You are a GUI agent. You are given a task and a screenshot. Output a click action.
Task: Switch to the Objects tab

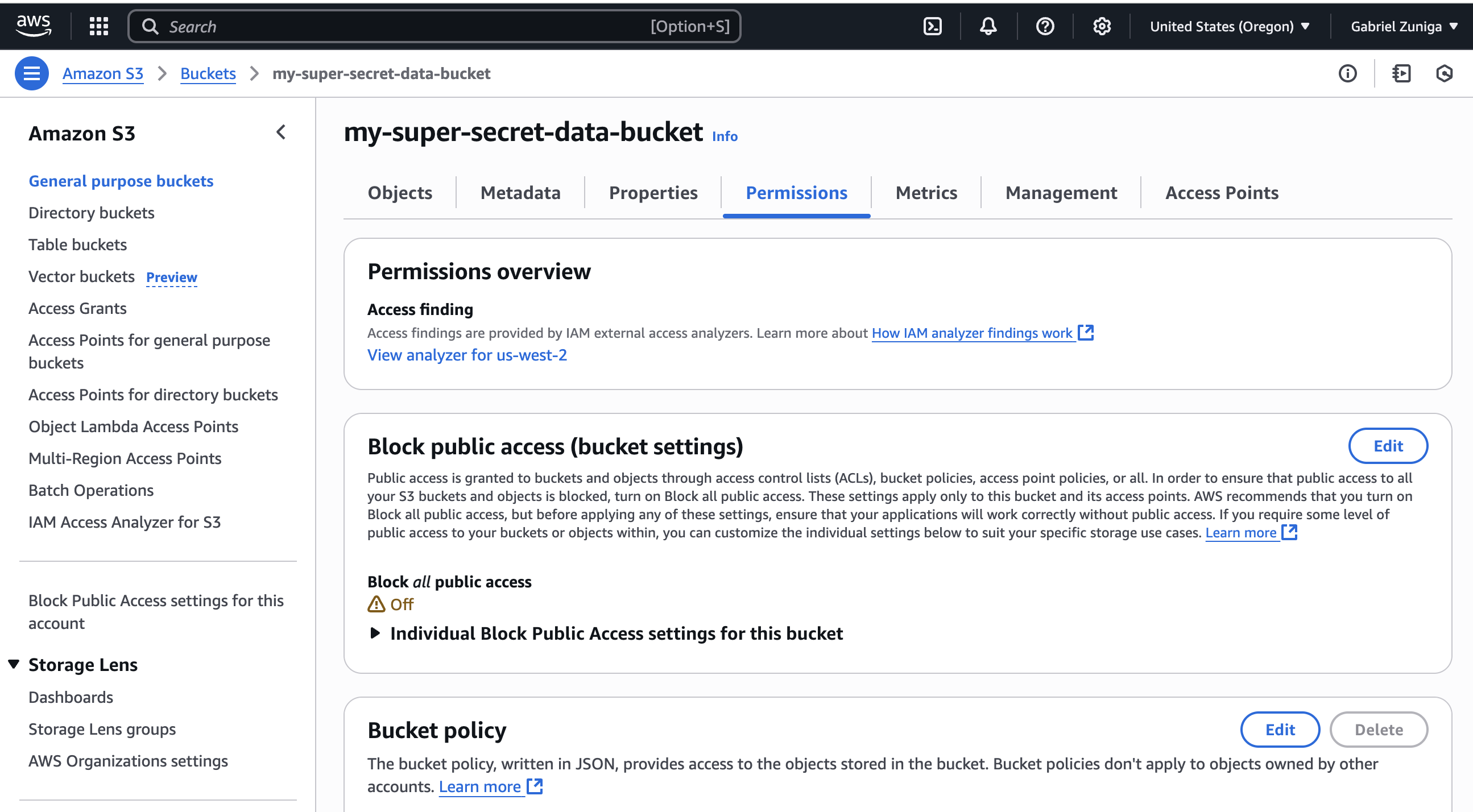point(400,193)
